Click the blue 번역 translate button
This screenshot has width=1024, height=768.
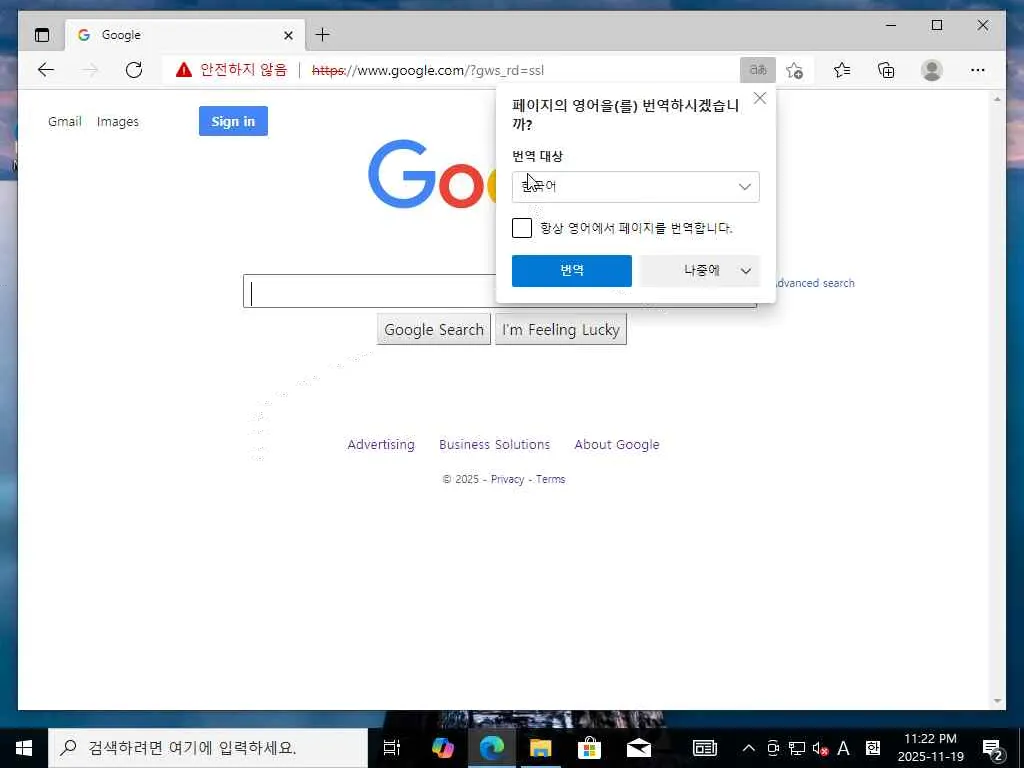coord(571,270)
